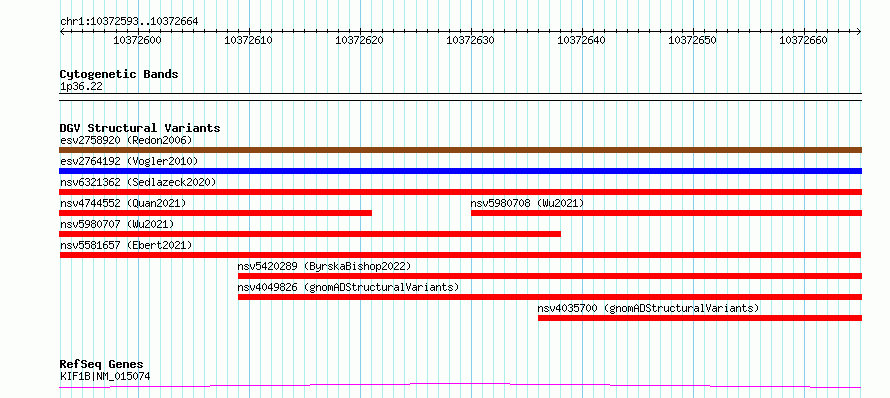Image resolution: width=890 pixels, height=398 pixels.
Task: Select the nsv4035700 red variant bar
Action: (x=700, y=318)
